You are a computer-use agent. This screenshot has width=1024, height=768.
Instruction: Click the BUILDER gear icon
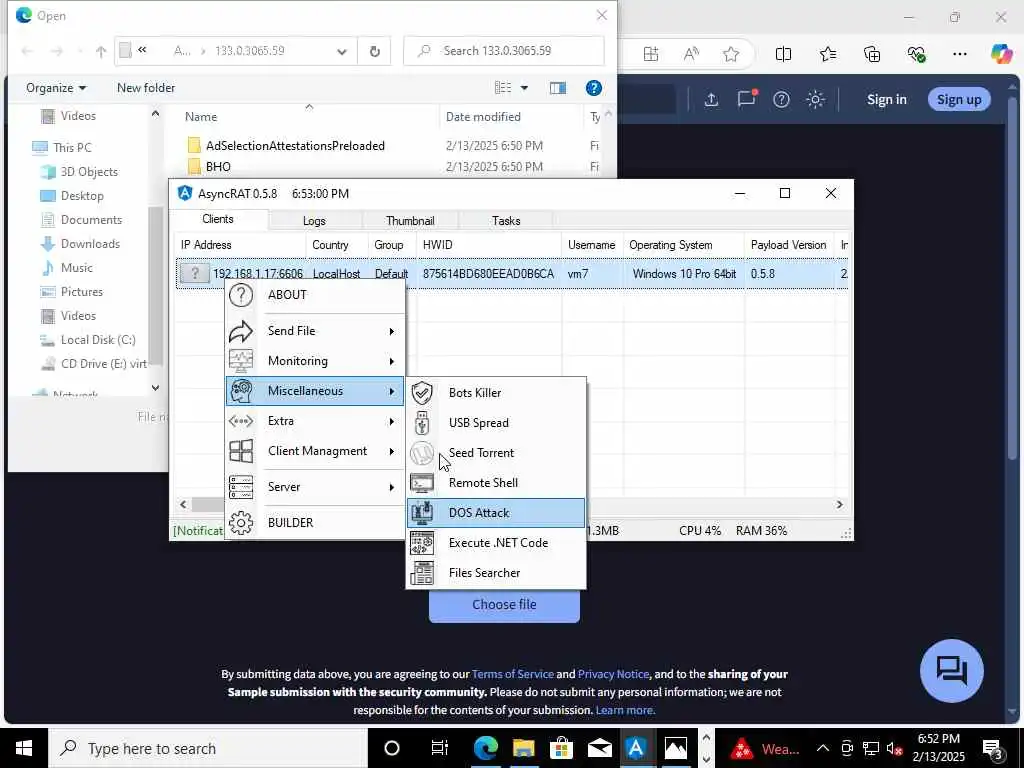click(x=241, y=522)
